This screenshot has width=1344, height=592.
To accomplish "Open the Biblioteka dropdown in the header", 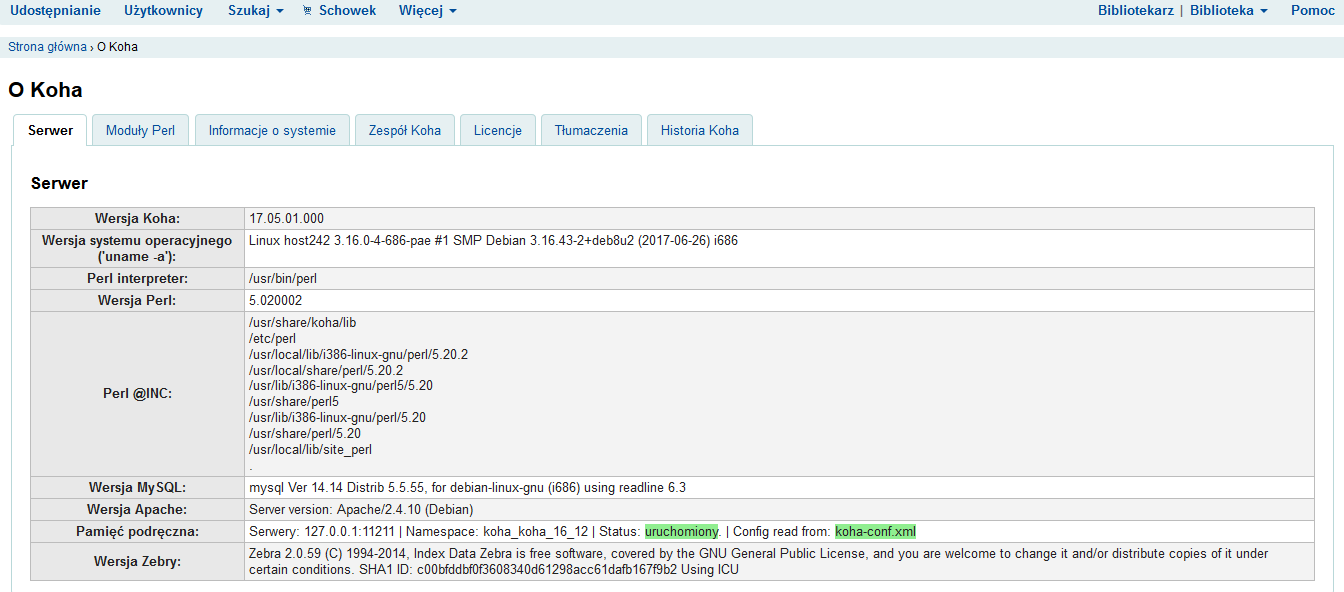I will point(1228,11).
